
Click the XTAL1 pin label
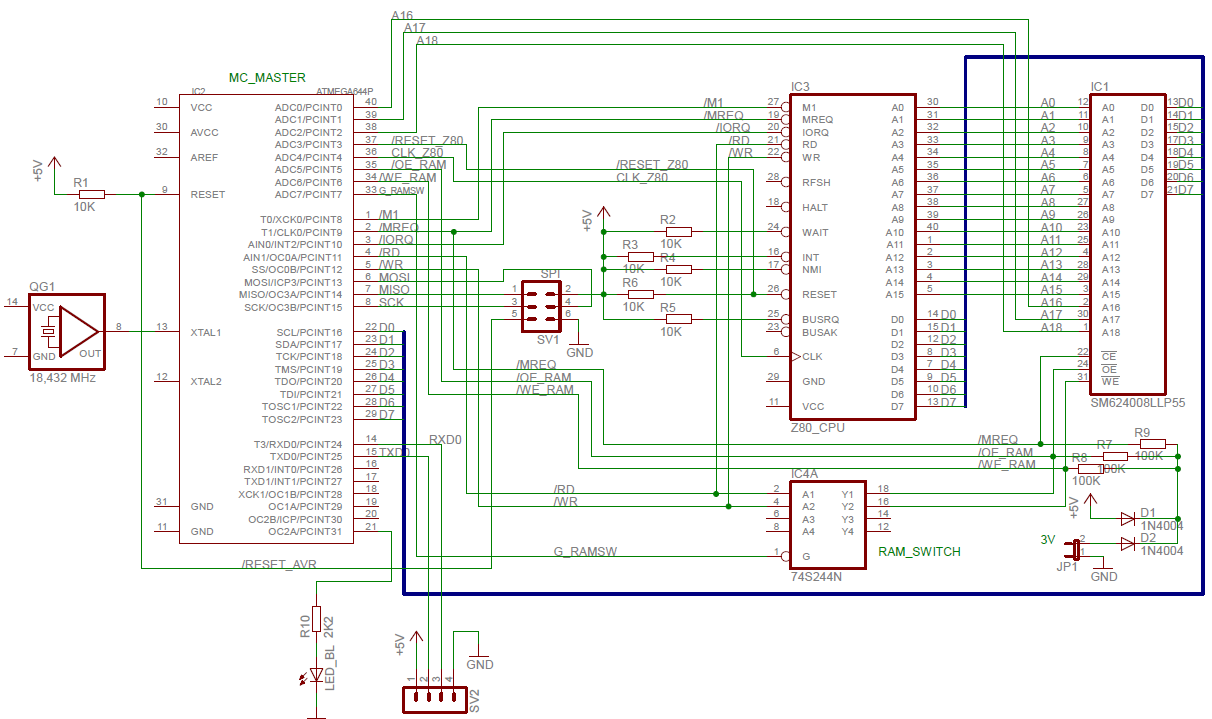coord(205,332)
